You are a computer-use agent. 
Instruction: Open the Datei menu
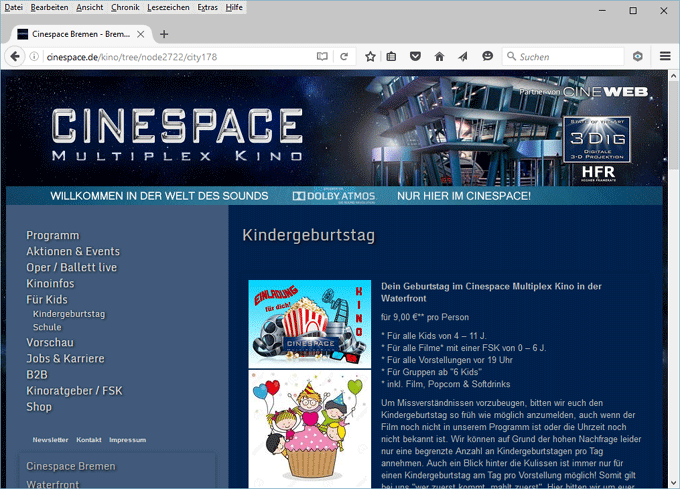(13, 7)
